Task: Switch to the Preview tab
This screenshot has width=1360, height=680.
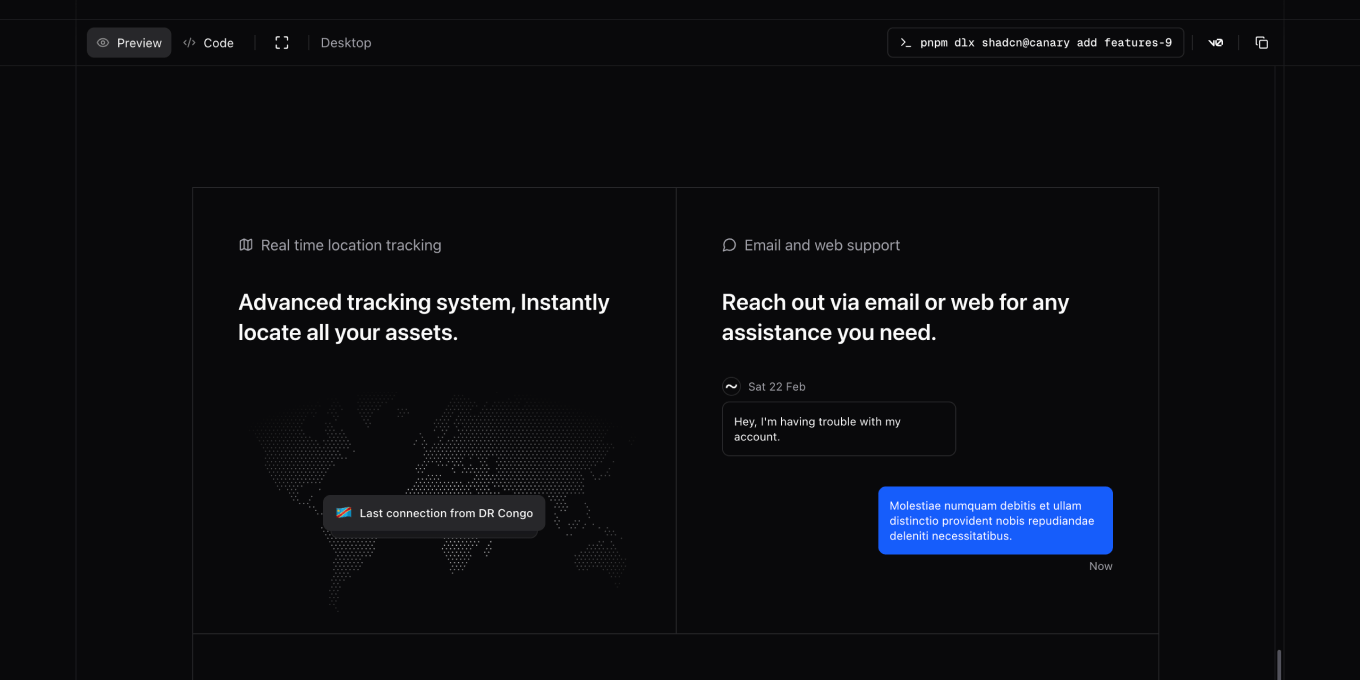Action: pyautogui.click(x=129, y=43)
